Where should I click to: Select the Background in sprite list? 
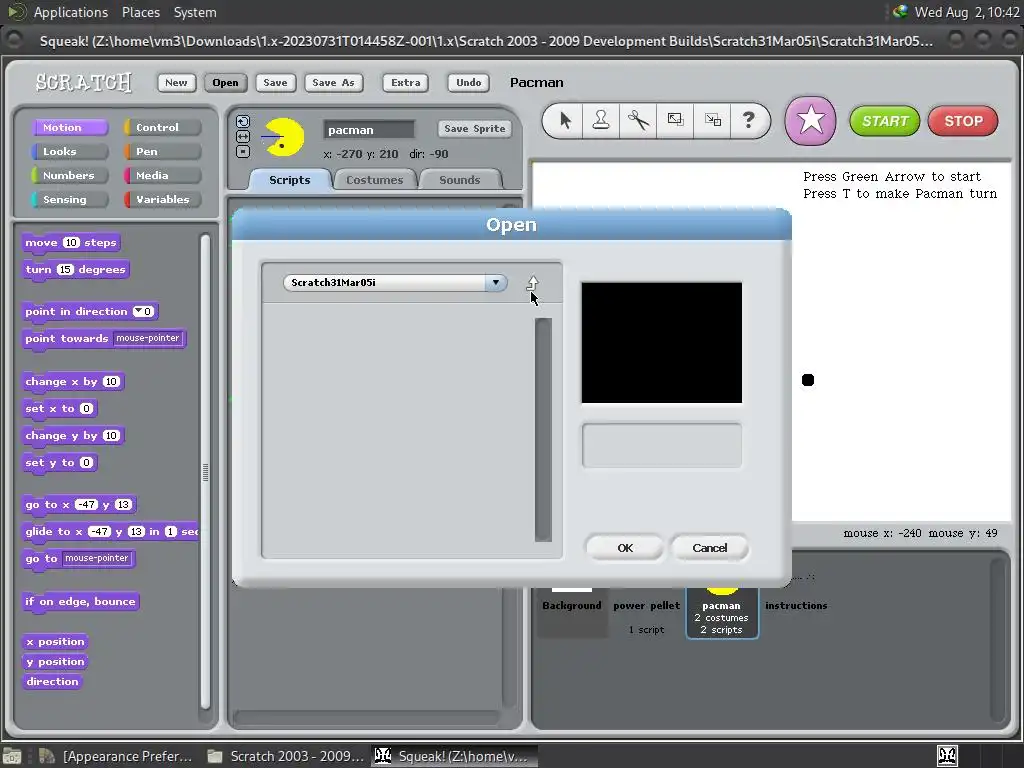(572, 605)
